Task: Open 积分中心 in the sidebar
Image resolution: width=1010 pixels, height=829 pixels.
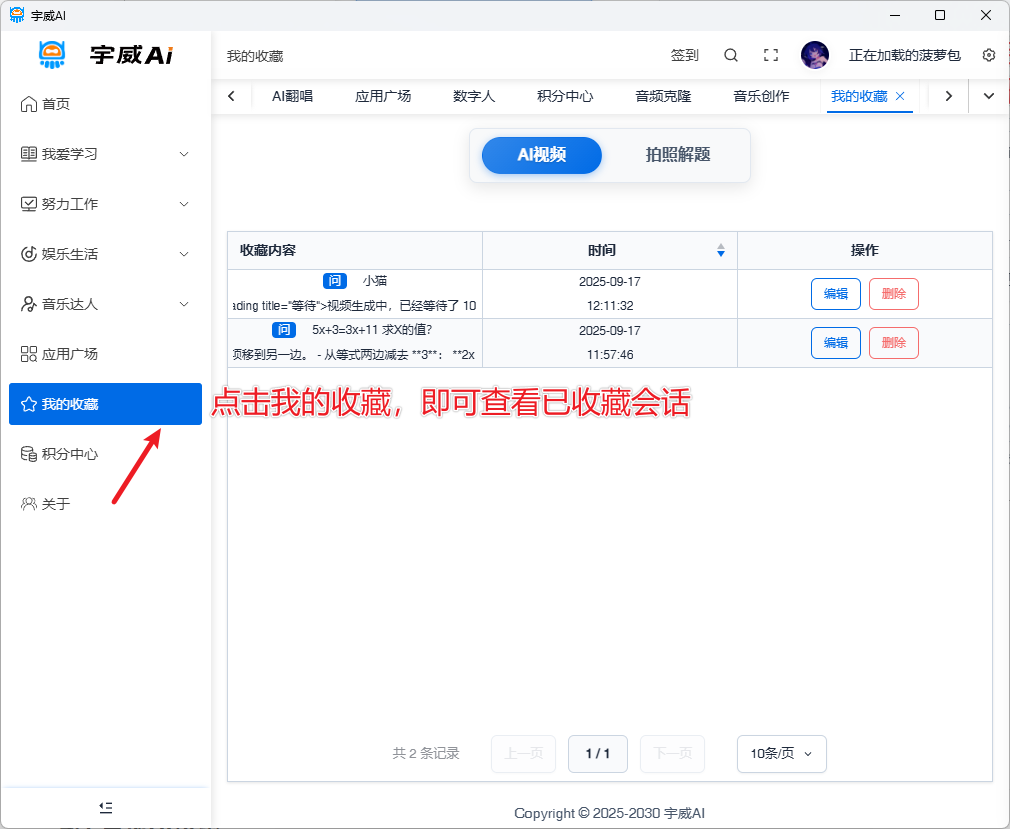Action: click(x=69, y=454)
